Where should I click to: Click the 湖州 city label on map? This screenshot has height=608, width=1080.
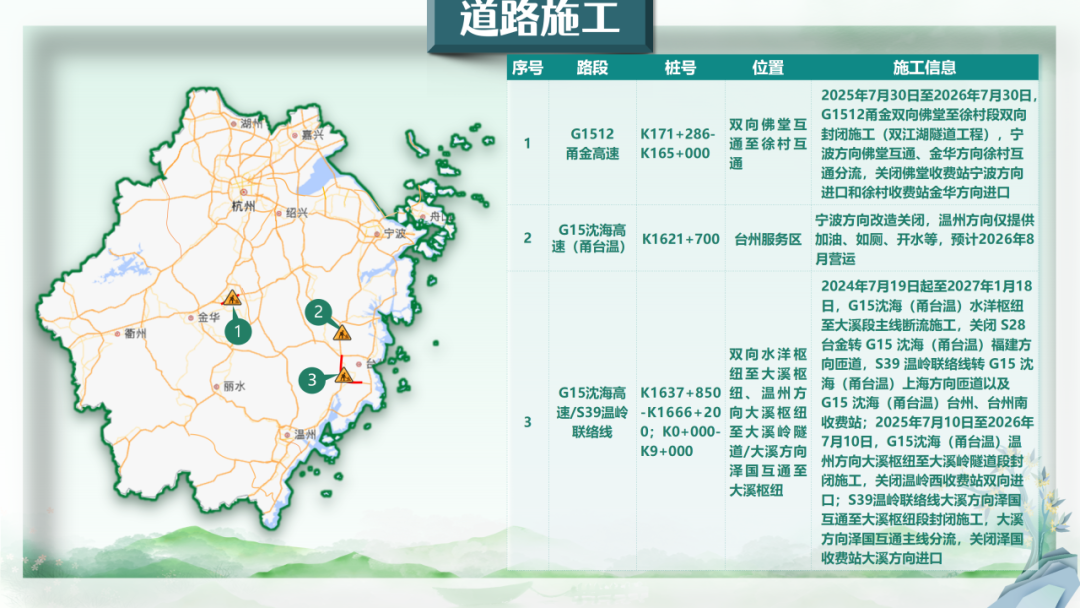(251, 124)
